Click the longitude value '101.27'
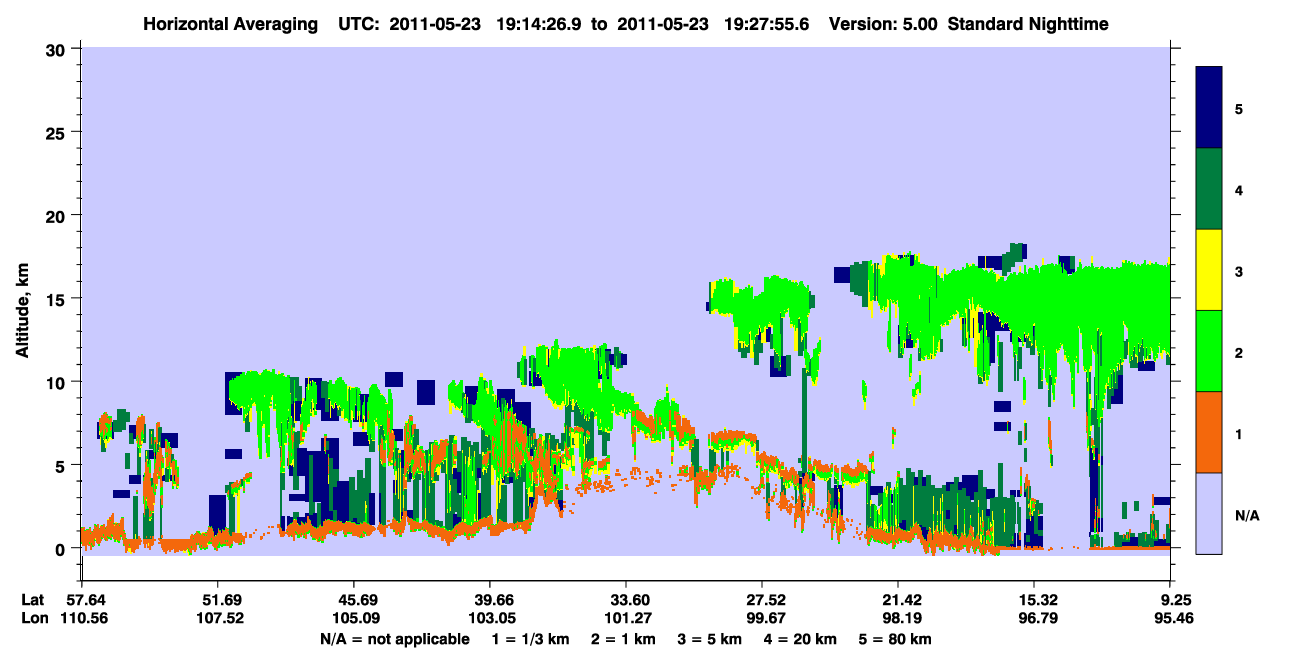 coord(626,618)
